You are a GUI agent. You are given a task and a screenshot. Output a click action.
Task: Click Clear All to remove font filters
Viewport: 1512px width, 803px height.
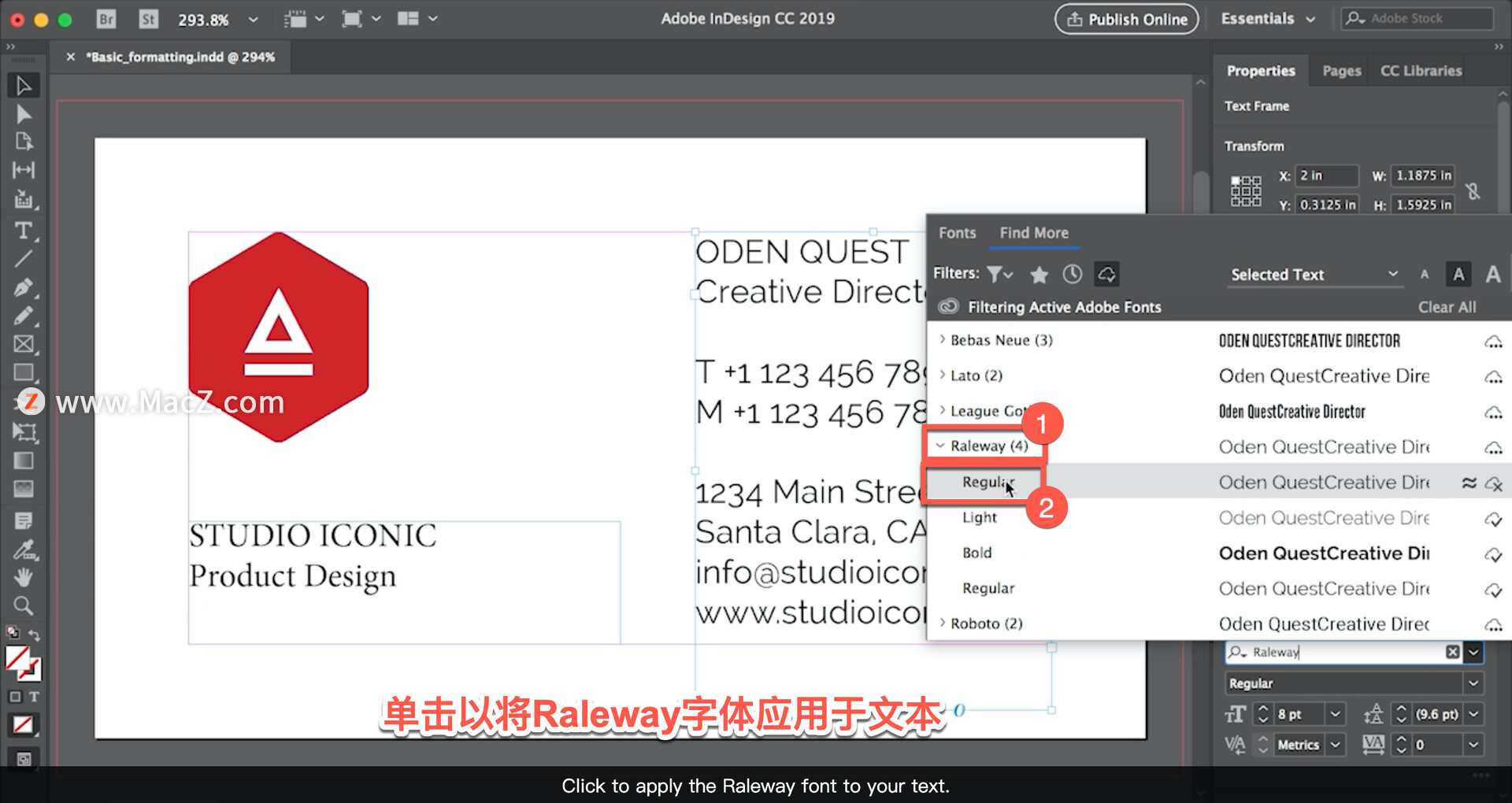[1447, 307]
